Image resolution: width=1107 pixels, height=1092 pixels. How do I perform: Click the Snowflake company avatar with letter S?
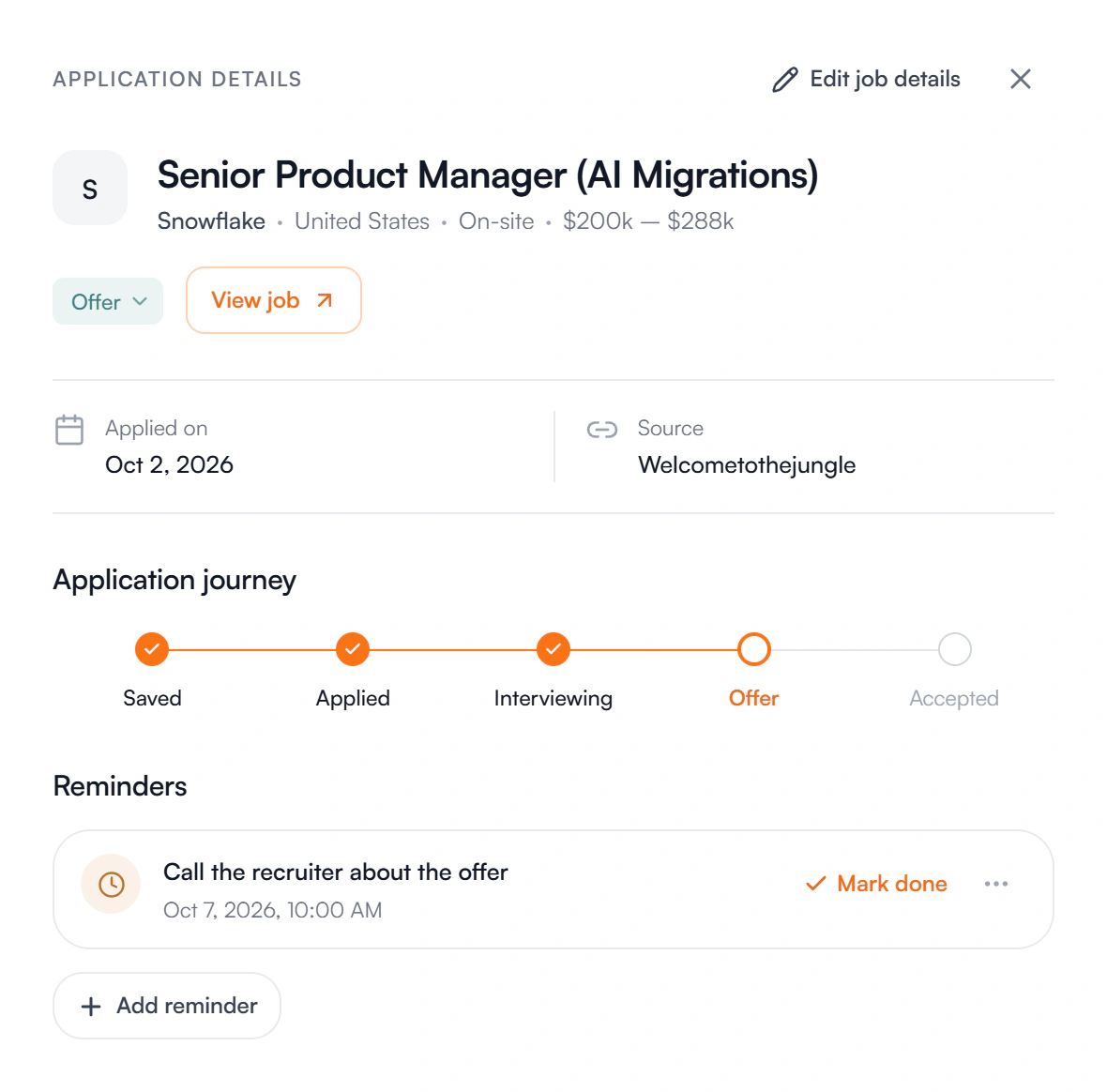[90, 188]
